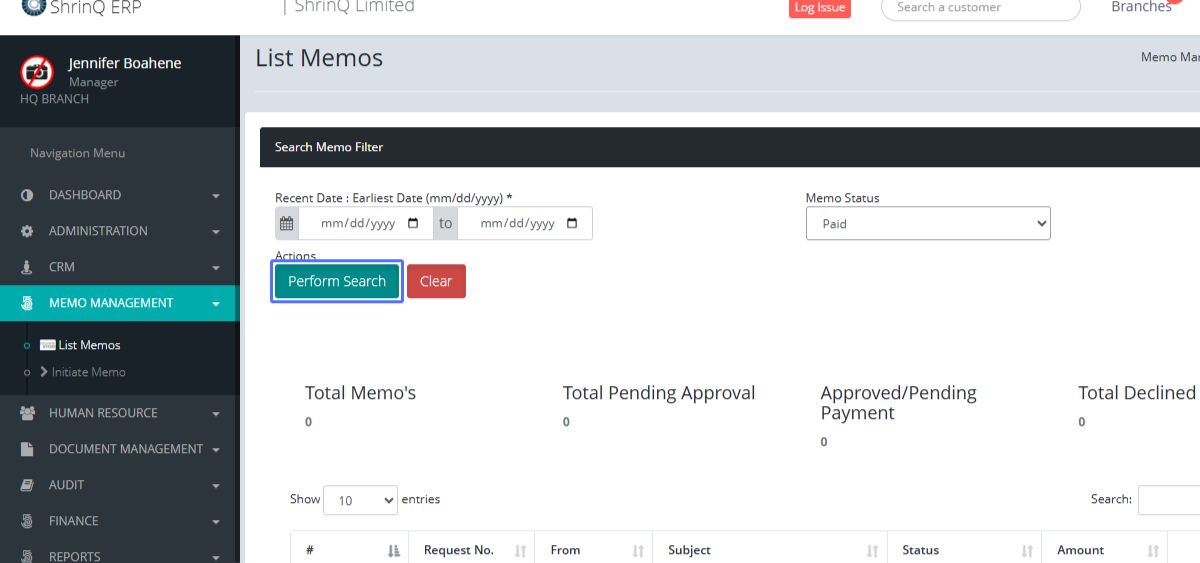
Task: Open Initiate Memo in sidebar
Action: point(91,372)
